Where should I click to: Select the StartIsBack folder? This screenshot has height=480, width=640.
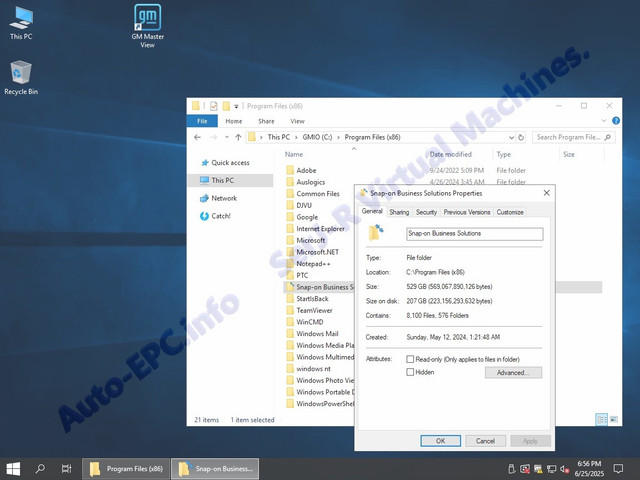point(312,298)
